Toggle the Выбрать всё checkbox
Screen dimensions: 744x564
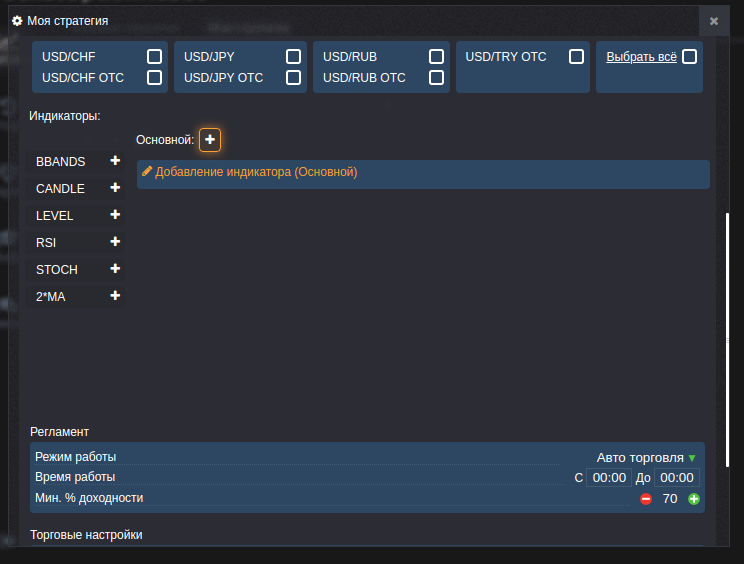pos(689,57)
